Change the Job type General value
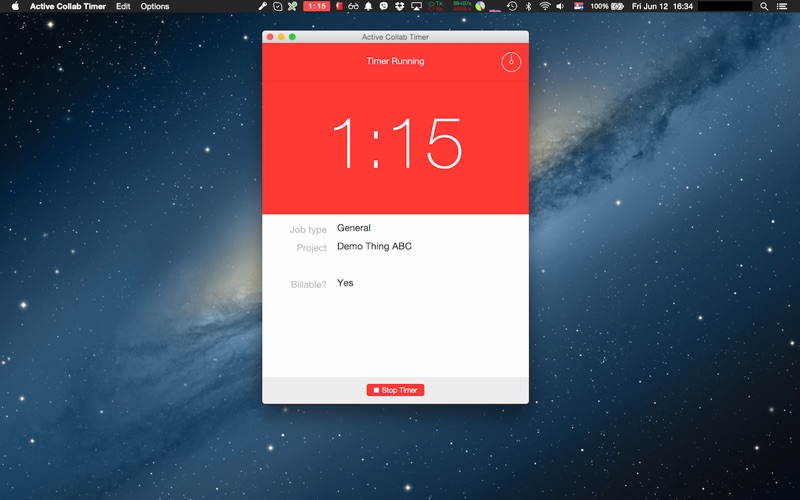Screen dimensions: 800x500 354,228
